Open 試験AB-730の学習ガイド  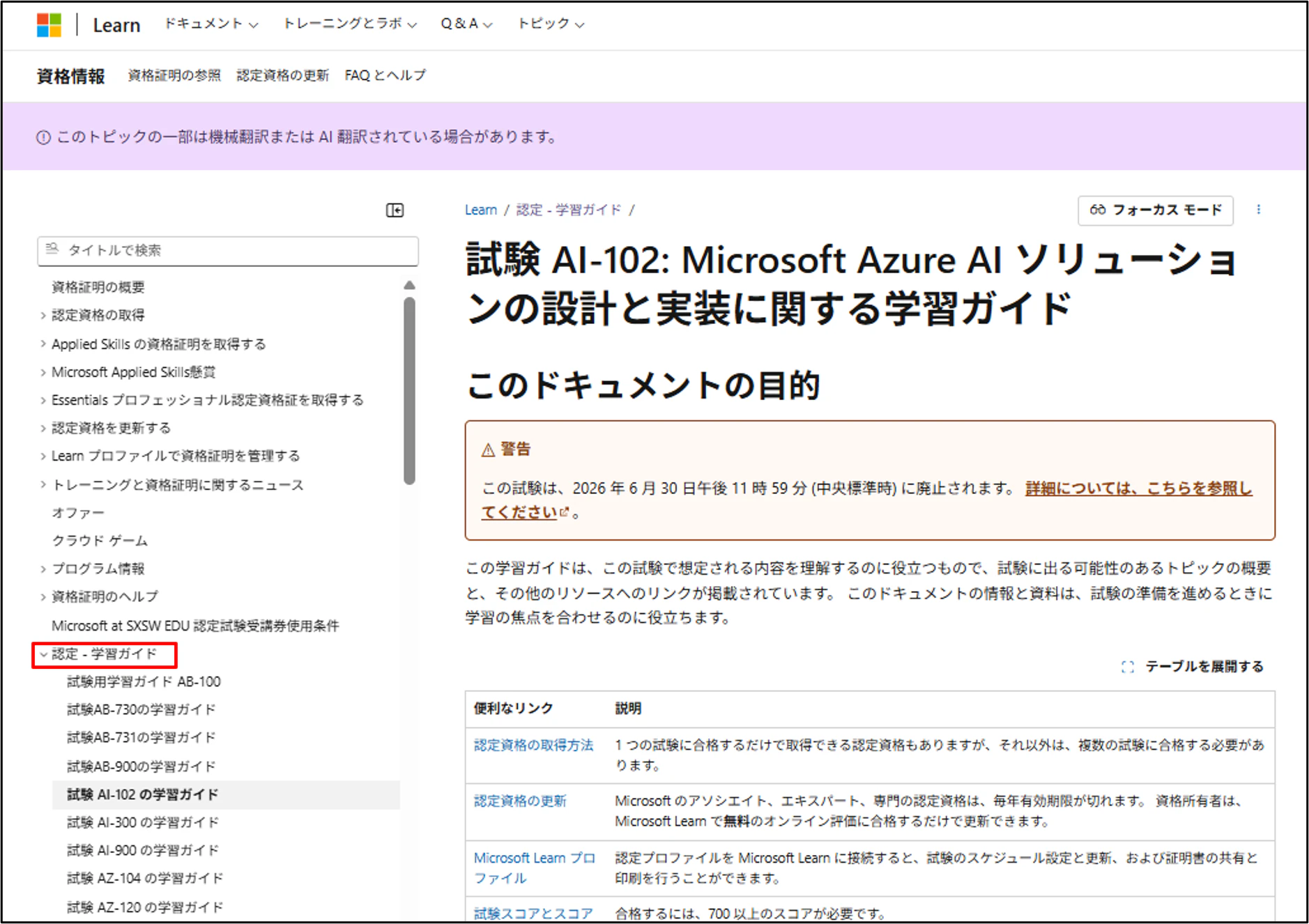[141, 709]
